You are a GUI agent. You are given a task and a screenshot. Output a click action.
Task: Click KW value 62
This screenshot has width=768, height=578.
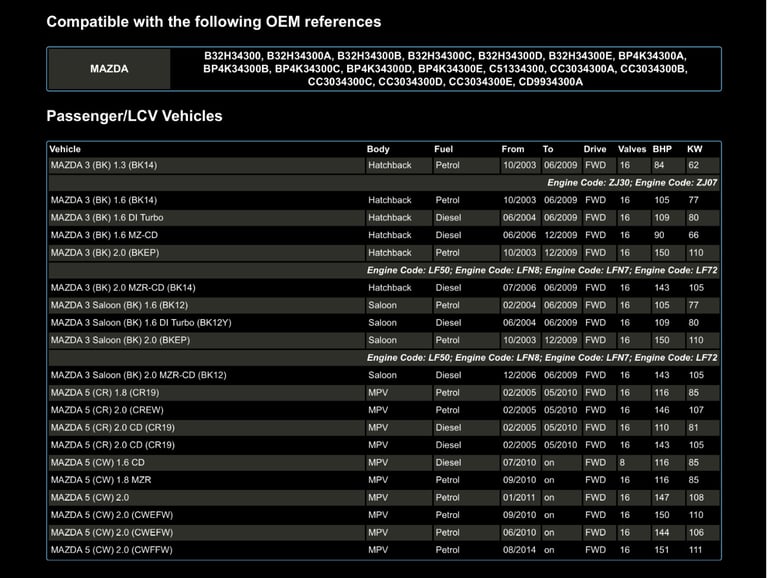(x=694, y=165)
